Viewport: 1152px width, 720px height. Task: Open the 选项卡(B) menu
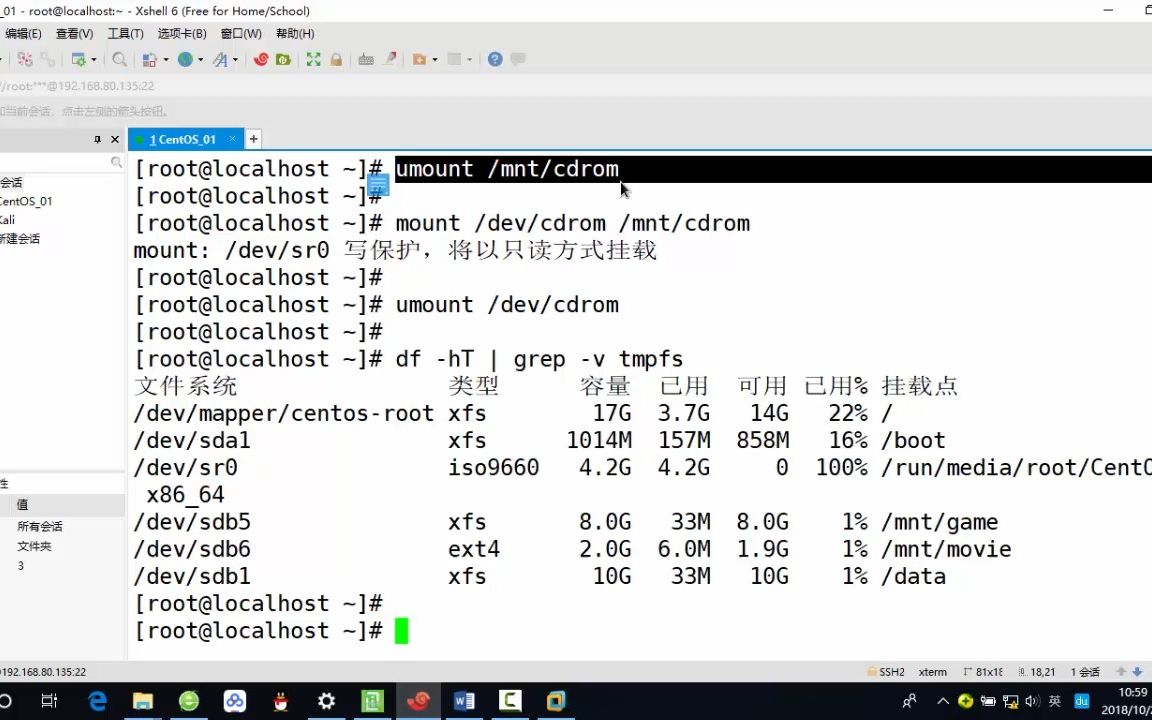tap(182, 34)
